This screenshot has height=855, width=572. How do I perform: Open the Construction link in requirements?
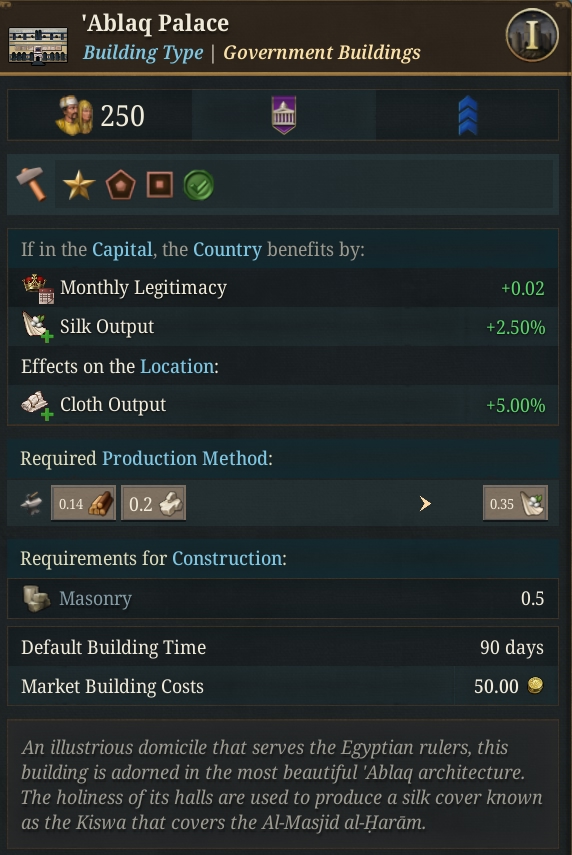227,558
